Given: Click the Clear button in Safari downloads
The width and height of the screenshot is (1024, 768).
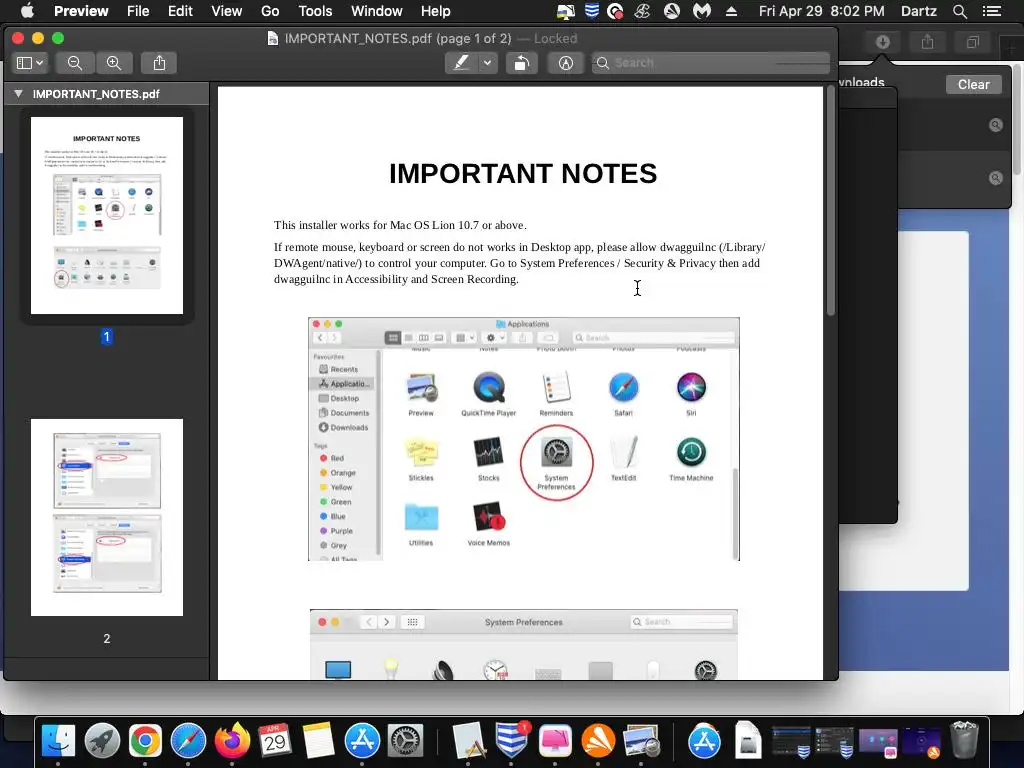Looking at the screenshot, I should [x=973, y=84].
